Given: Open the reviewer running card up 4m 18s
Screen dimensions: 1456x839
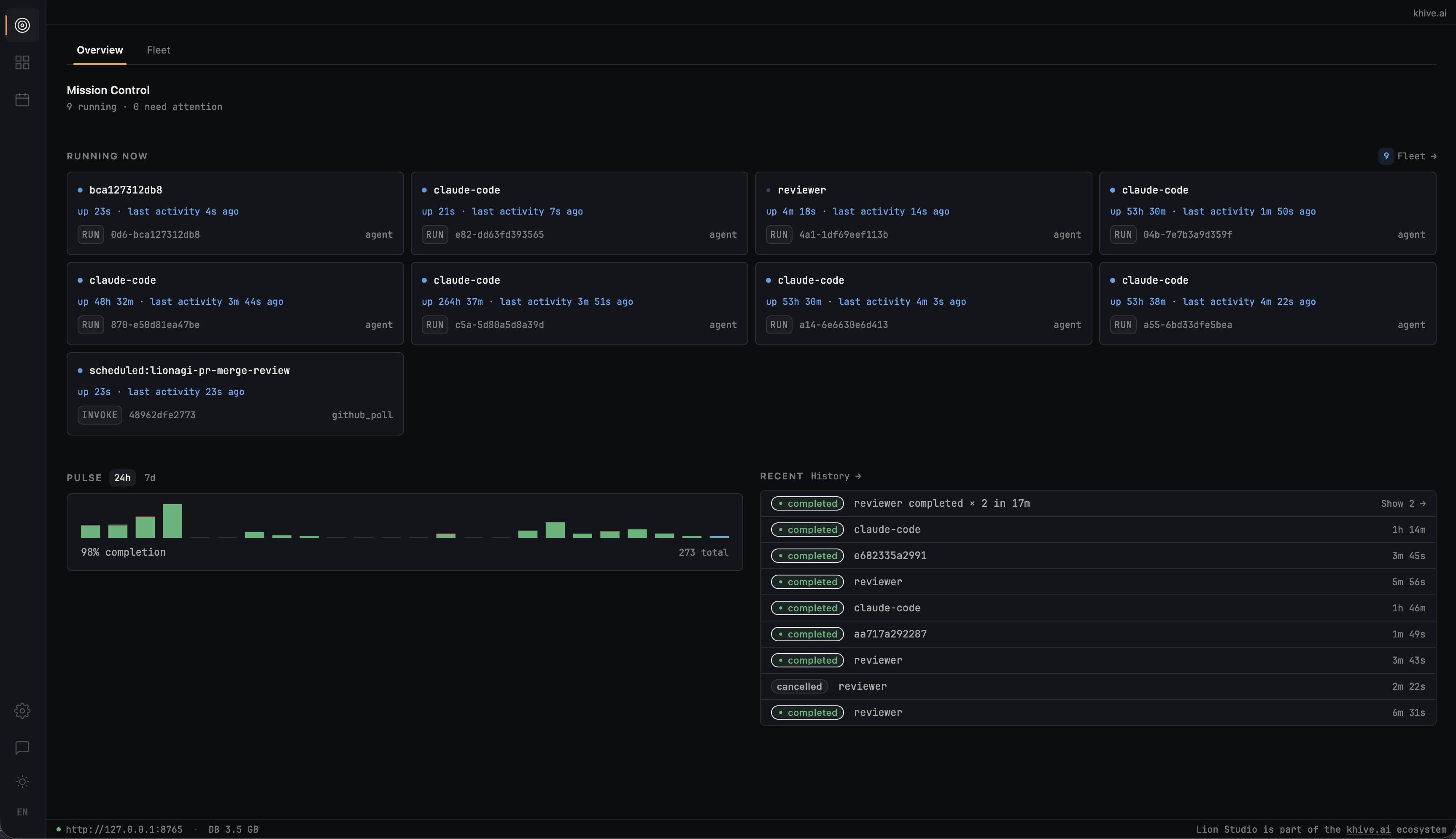Looking at the screenshot, I should (923, 213).
